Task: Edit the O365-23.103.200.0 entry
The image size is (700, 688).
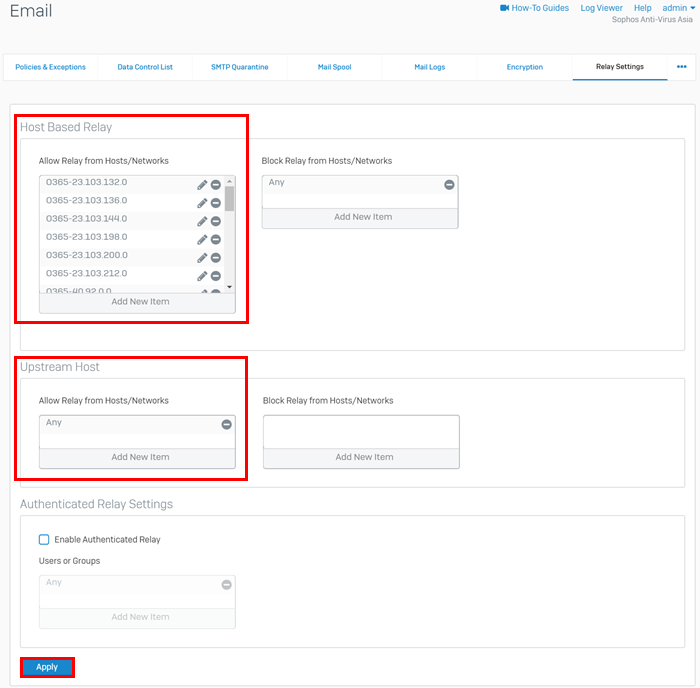Action: 202,258
